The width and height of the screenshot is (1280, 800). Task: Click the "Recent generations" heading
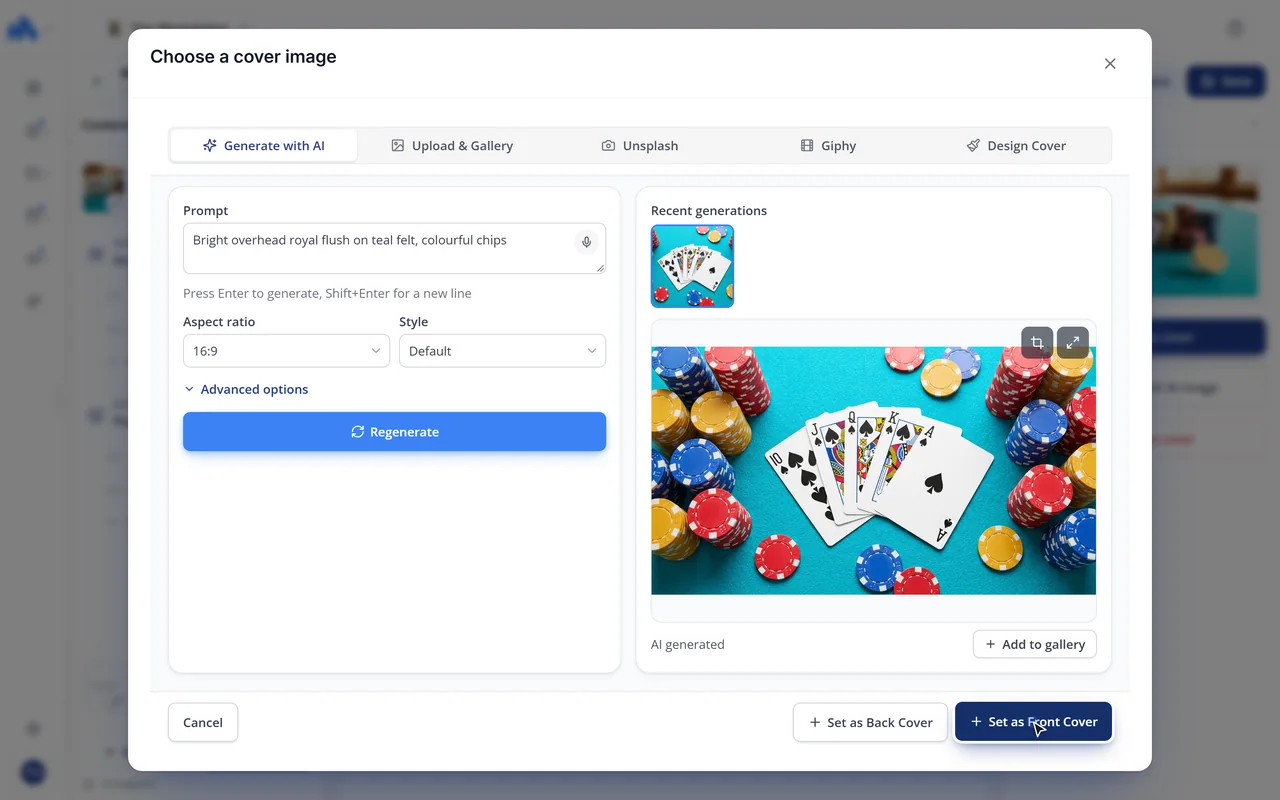click(709, 210)
